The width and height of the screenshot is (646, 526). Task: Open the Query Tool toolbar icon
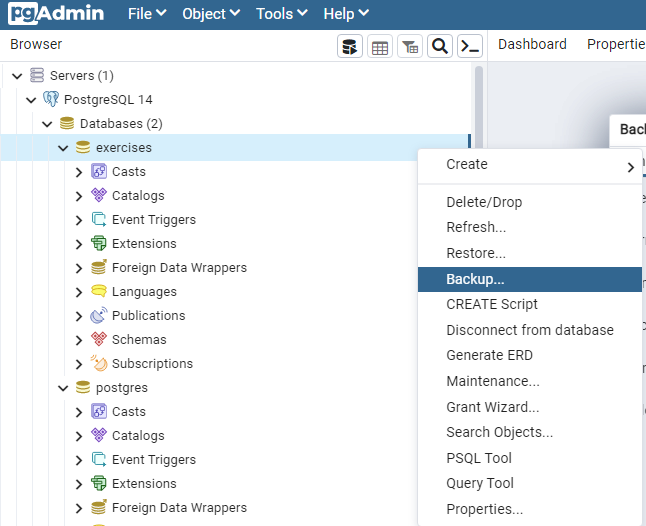[x=350, y=46]
